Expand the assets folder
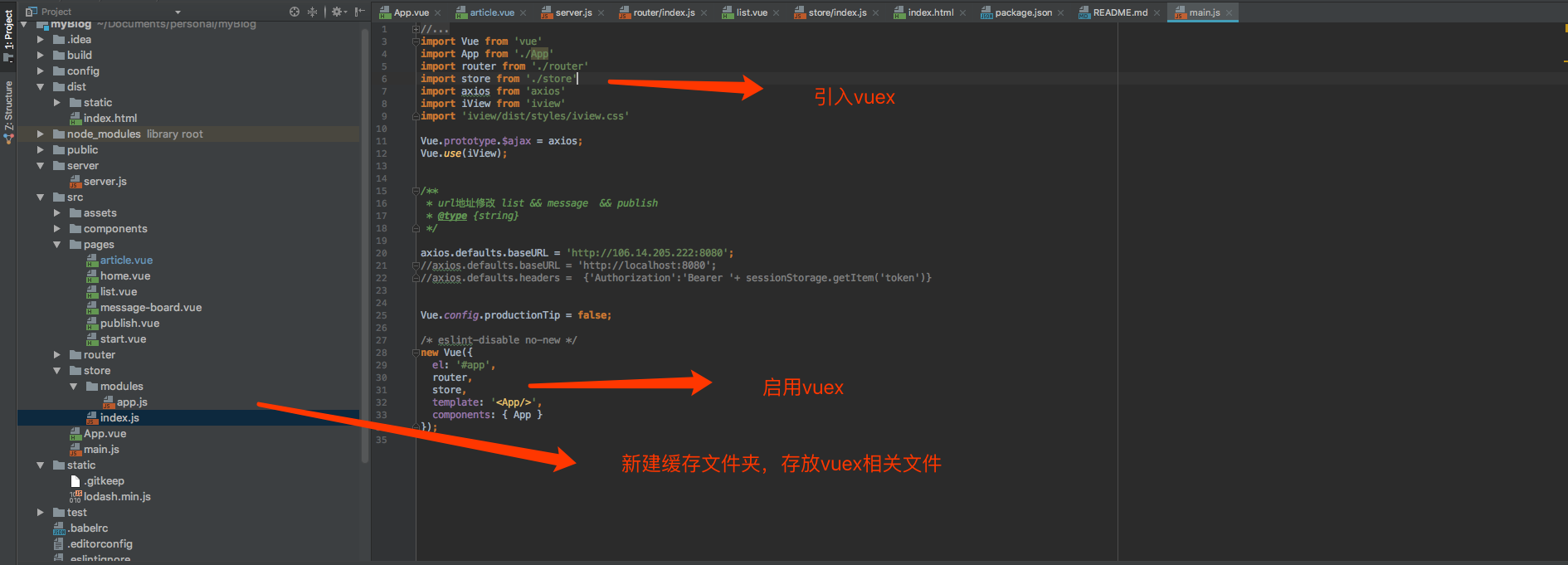This screenshot has height=565, width=1568. 56,212
